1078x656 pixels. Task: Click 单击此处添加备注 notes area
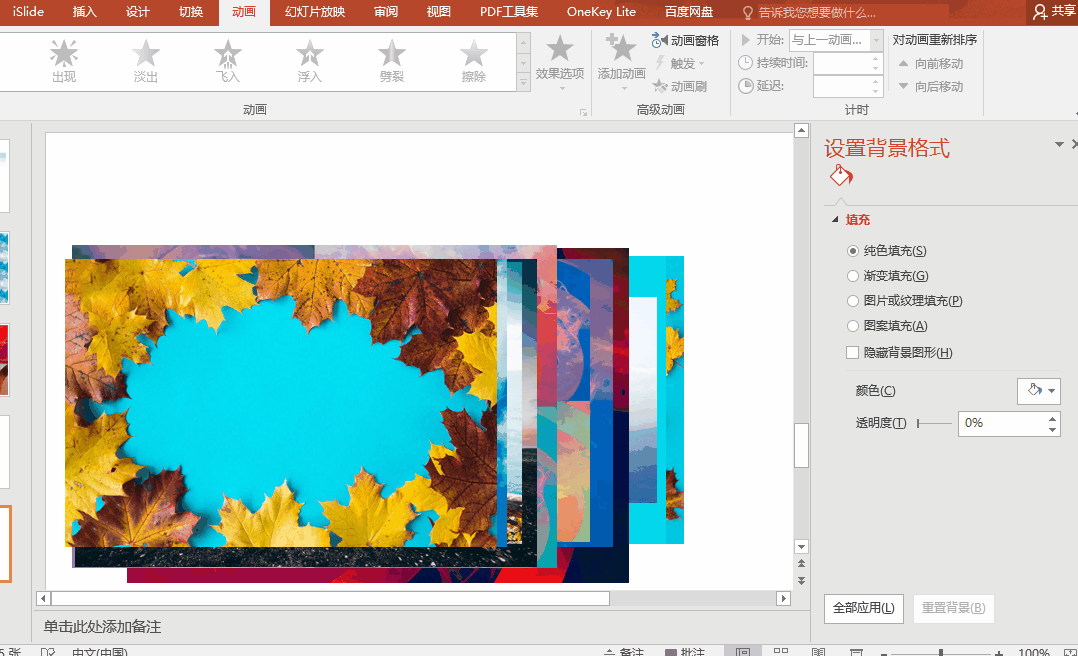point(102,627)
